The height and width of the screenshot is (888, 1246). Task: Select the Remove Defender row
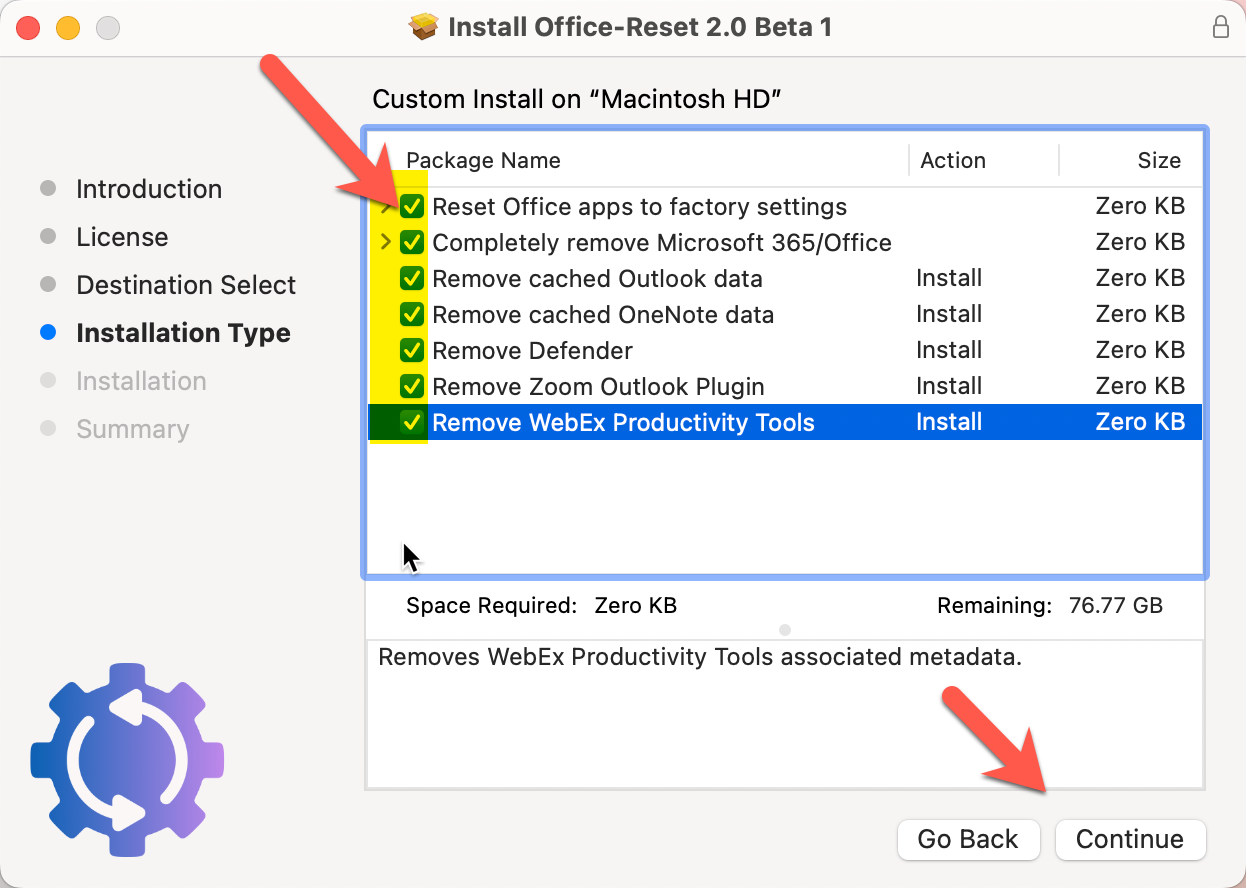(700, 351)
